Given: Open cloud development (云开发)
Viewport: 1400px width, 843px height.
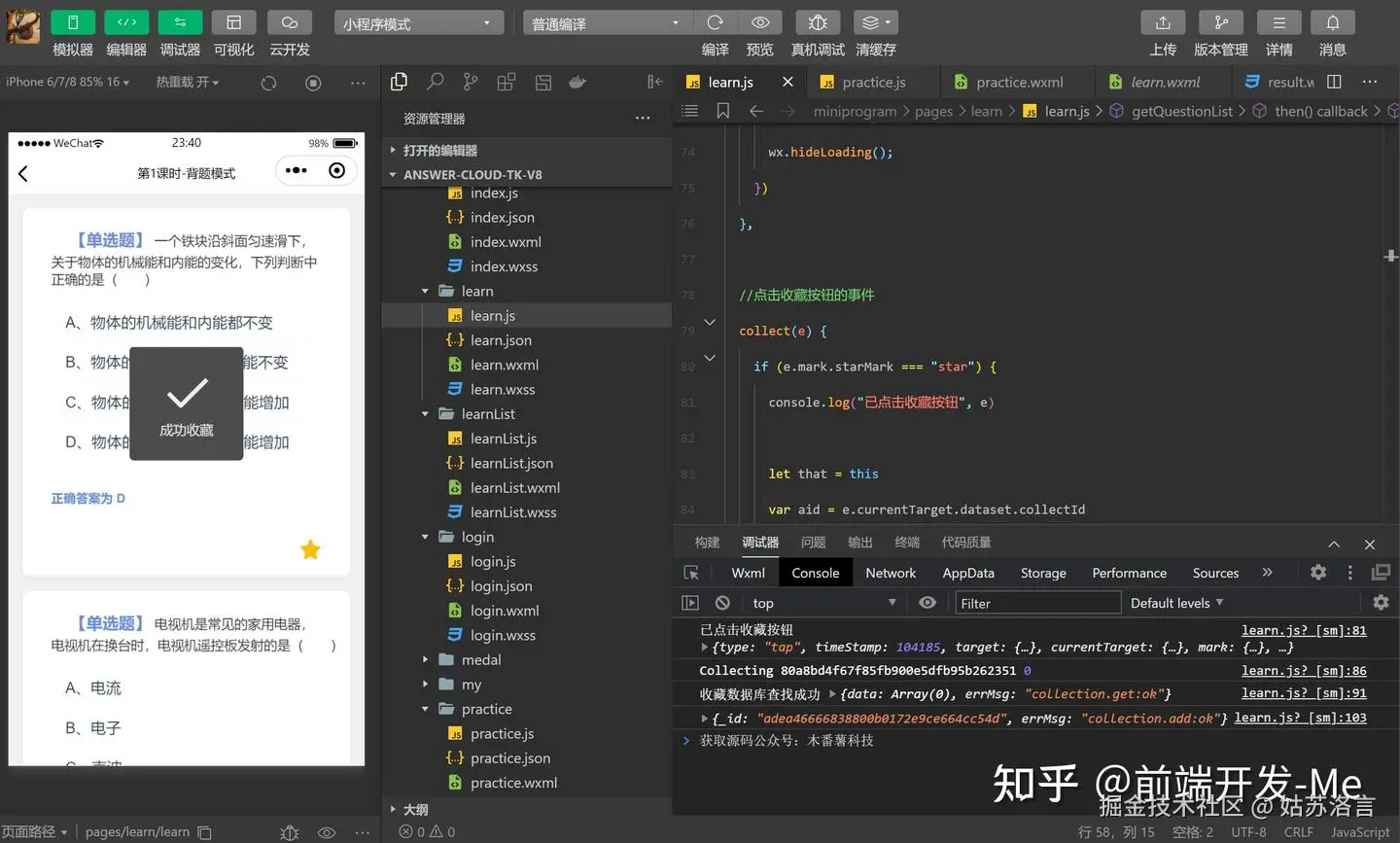Looking at the screenshot, I should tap(290, 22).
